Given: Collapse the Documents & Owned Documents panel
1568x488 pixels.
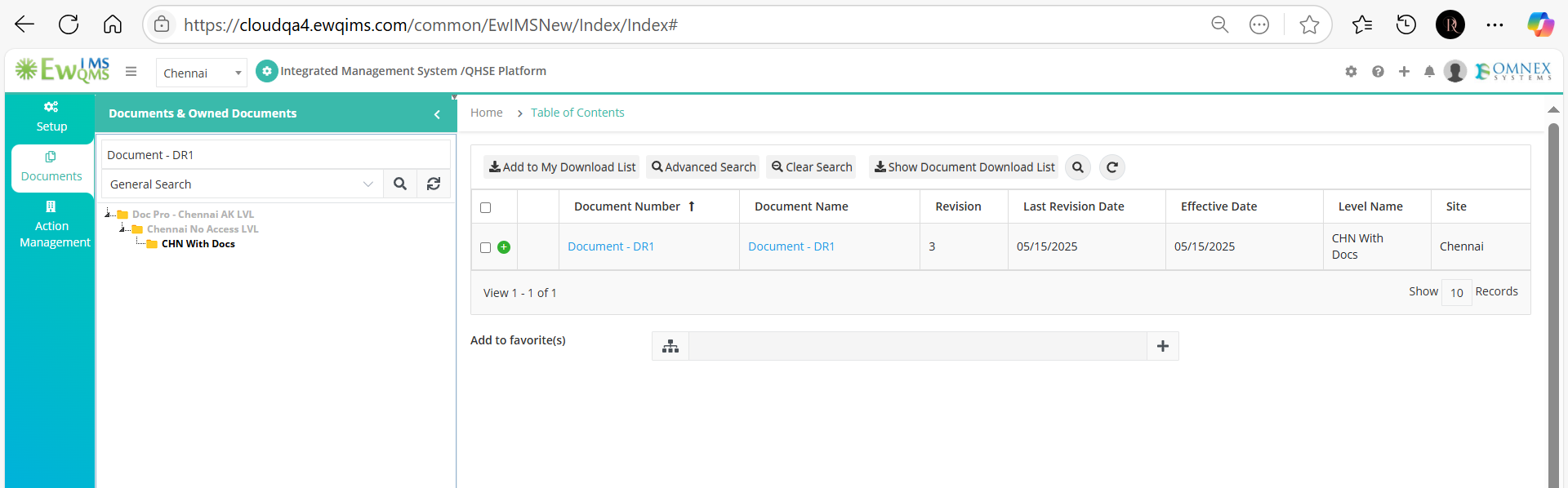Looking at the screenshot, I should point(437,114).
